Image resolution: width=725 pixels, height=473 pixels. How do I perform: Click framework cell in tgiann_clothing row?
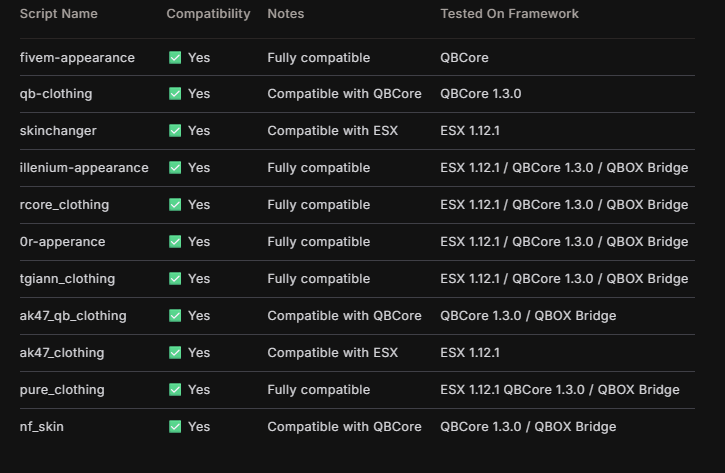coord(564,279)
